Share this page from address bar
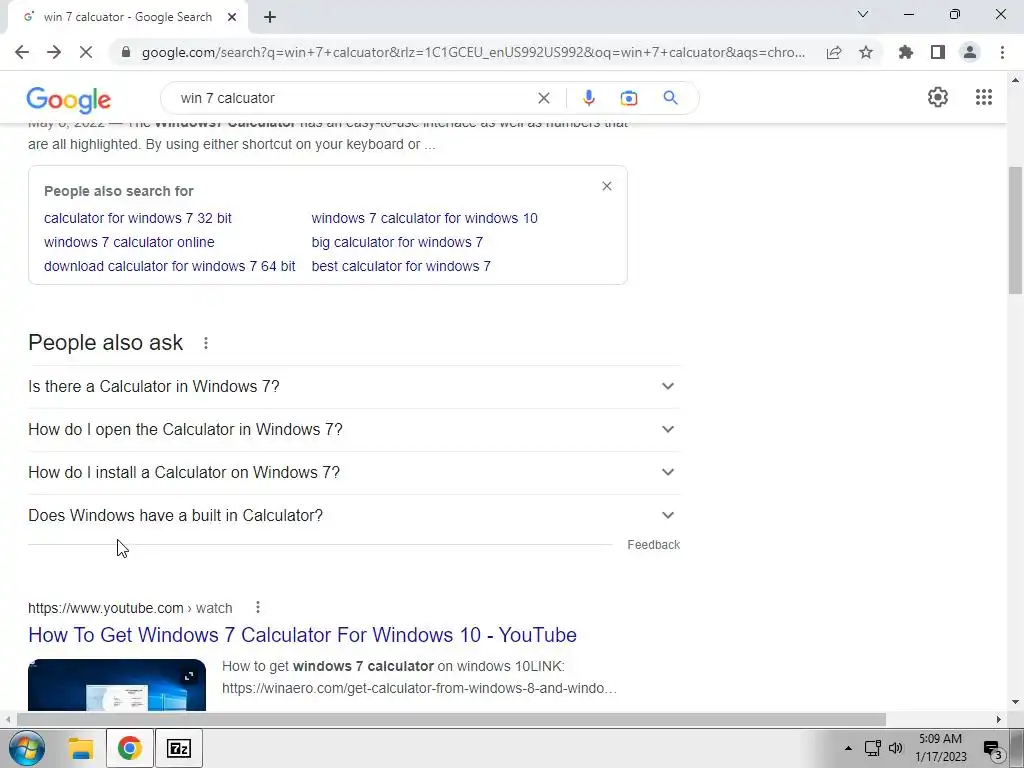The image size is (1024, 768). (834, 52)
